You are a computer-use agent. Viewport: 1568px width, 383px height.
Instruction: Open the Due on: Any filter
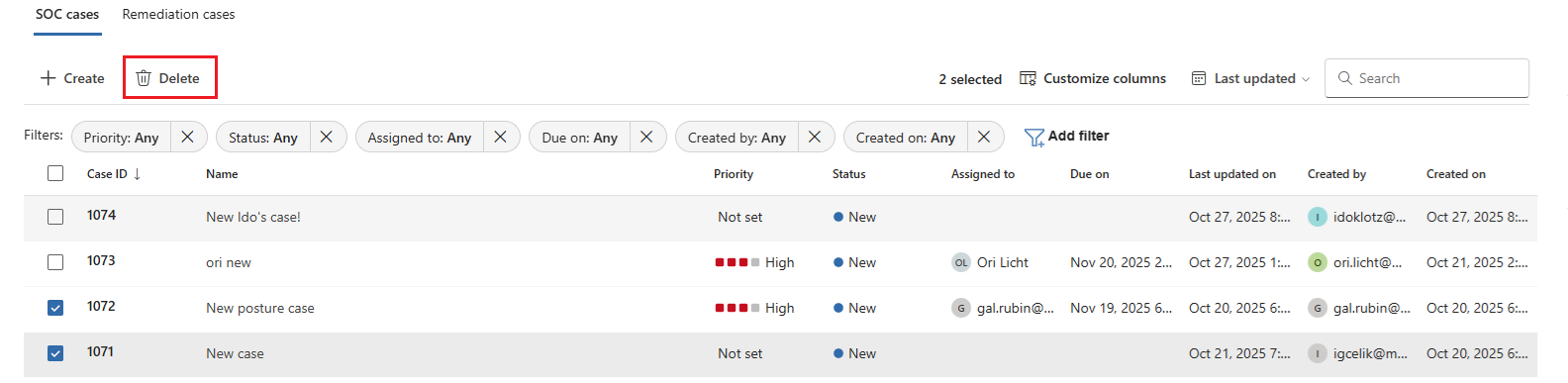(x=580, y=138)
